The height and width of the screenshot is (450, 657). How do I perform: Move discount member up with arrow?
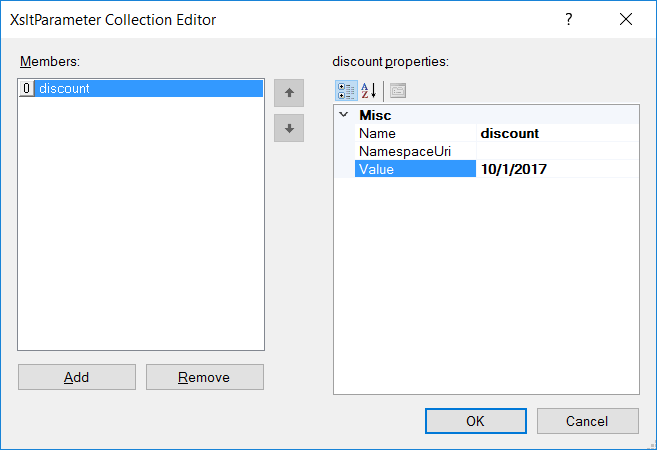click(x=289, y=93)
